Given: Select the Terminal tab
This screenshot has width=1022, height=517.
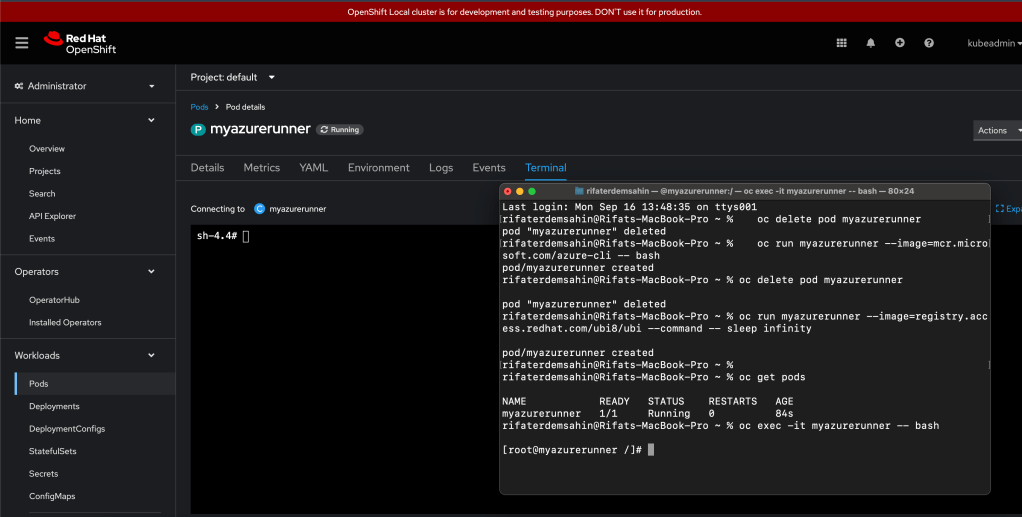Looking at the screenshot, I should pyautogui.click(x=546, y=168).
